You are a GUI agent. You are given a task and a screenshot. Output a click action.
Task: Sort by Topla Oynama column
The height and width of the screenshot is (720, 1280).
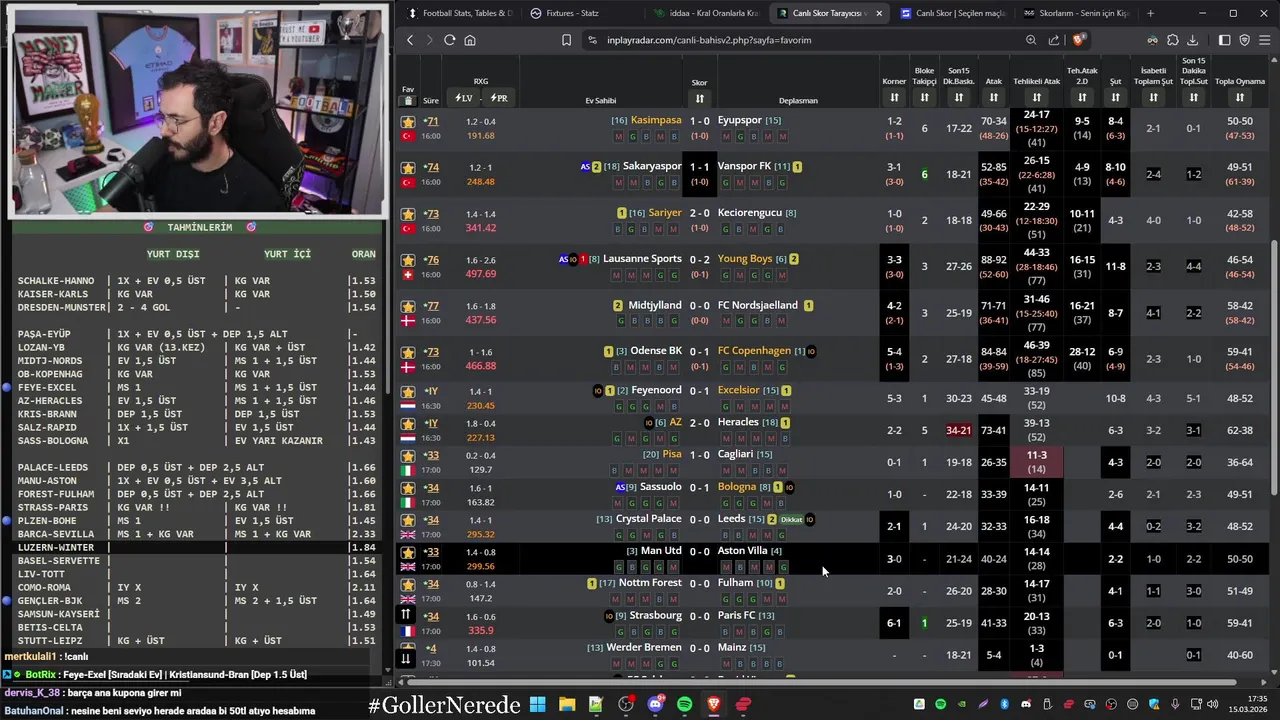(x=1239, y=98)
